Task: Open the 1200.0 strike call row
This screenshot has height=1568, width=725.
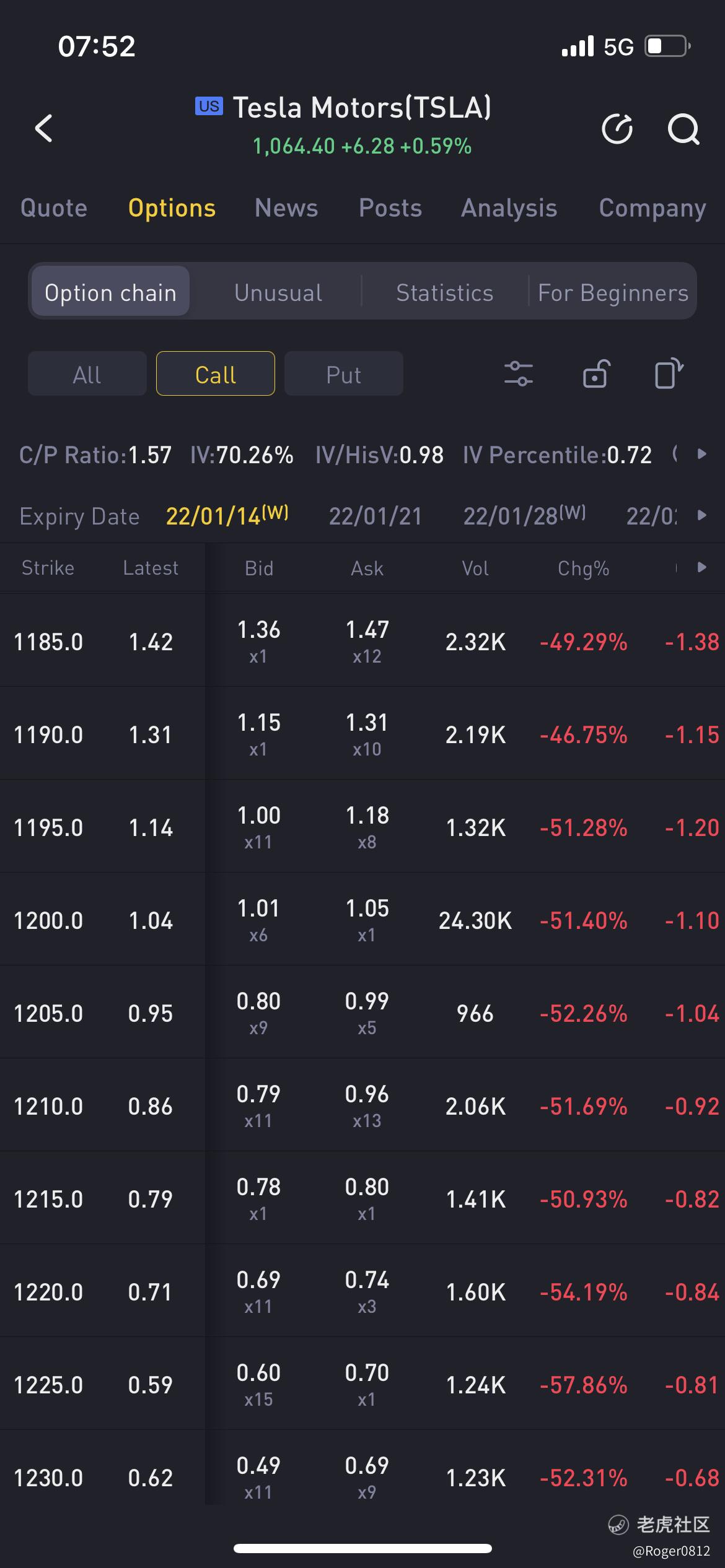Action: click(x=50, y=920)
